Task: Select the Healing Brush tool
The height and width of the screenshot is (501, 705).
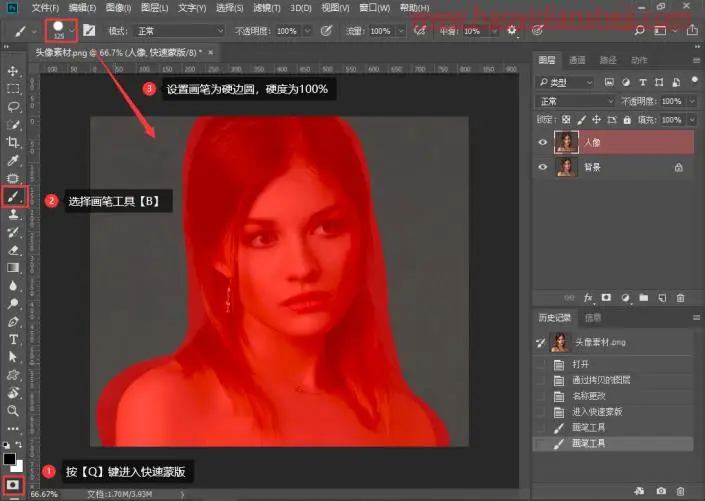Action: [13, 179]
